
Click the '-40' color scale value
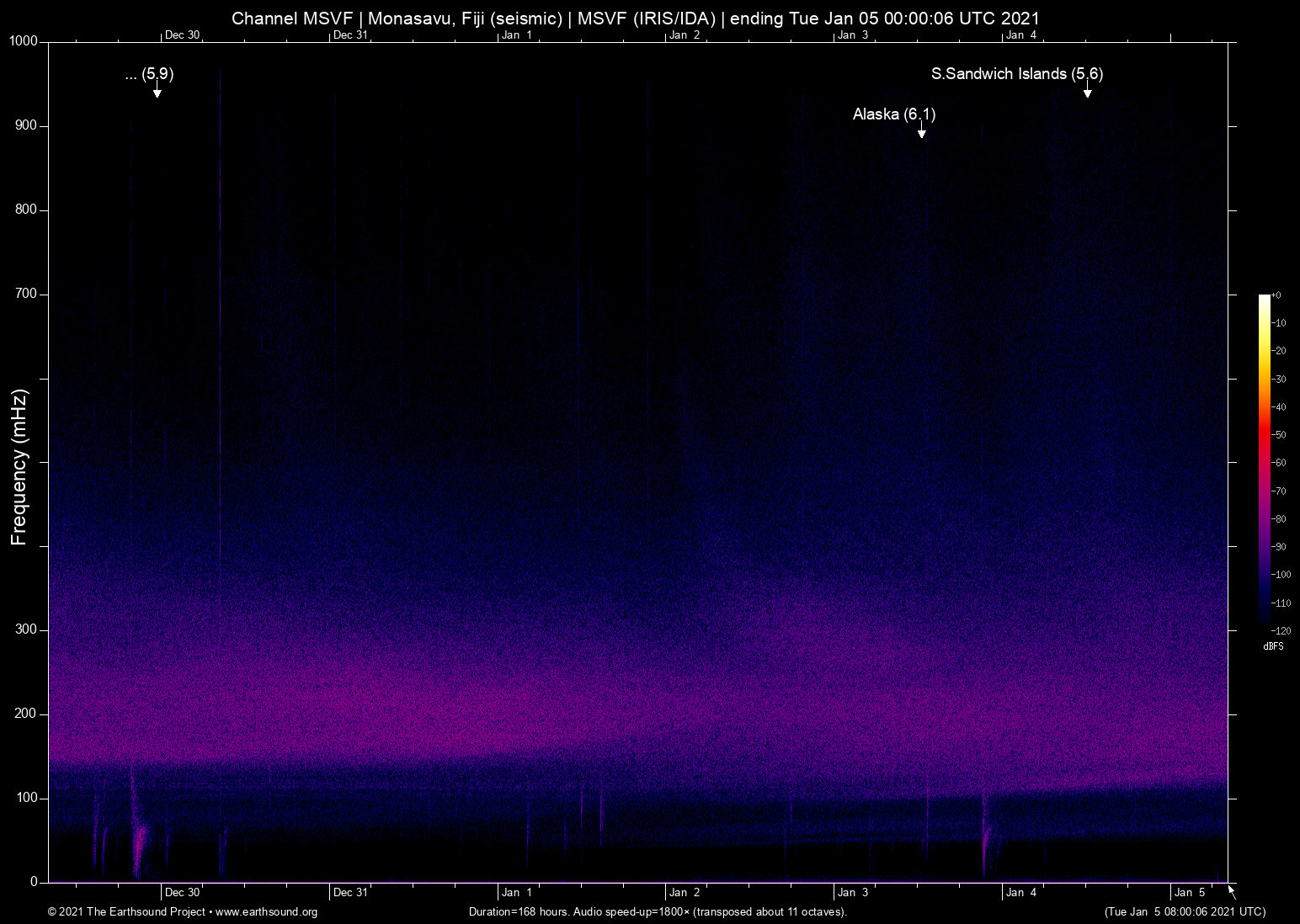point(1278,407)
